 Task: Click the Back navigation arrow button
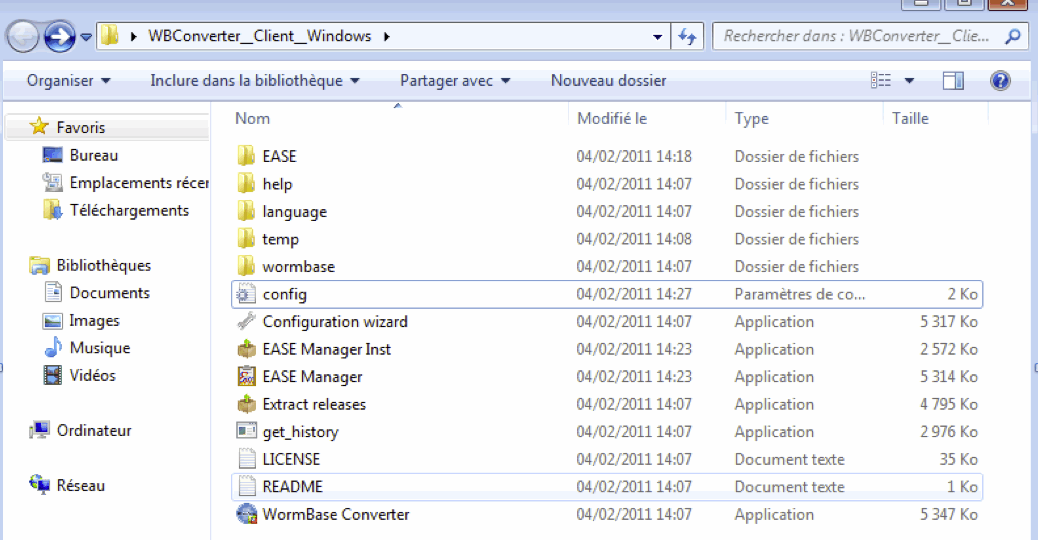pyautogui.click(x=23, y=36)
